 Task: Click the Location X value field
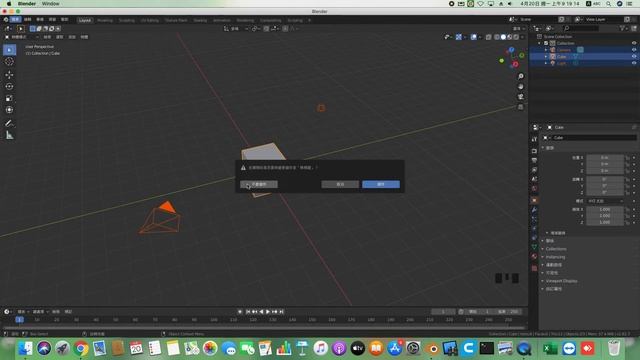(x=605, y=158)
